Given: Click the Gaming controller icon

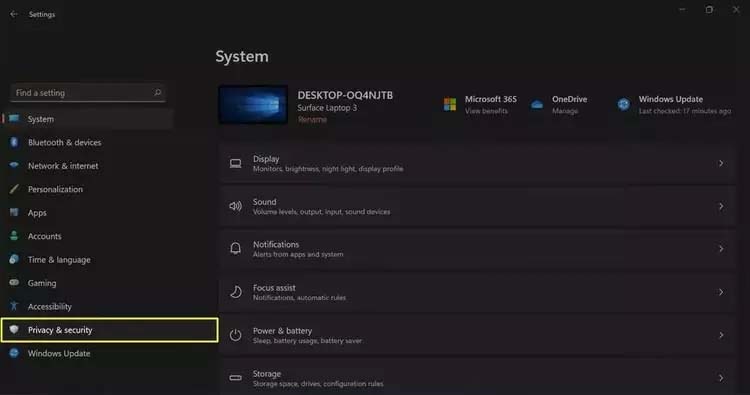Looking at the screenshot, I should [x=14, y=282].
